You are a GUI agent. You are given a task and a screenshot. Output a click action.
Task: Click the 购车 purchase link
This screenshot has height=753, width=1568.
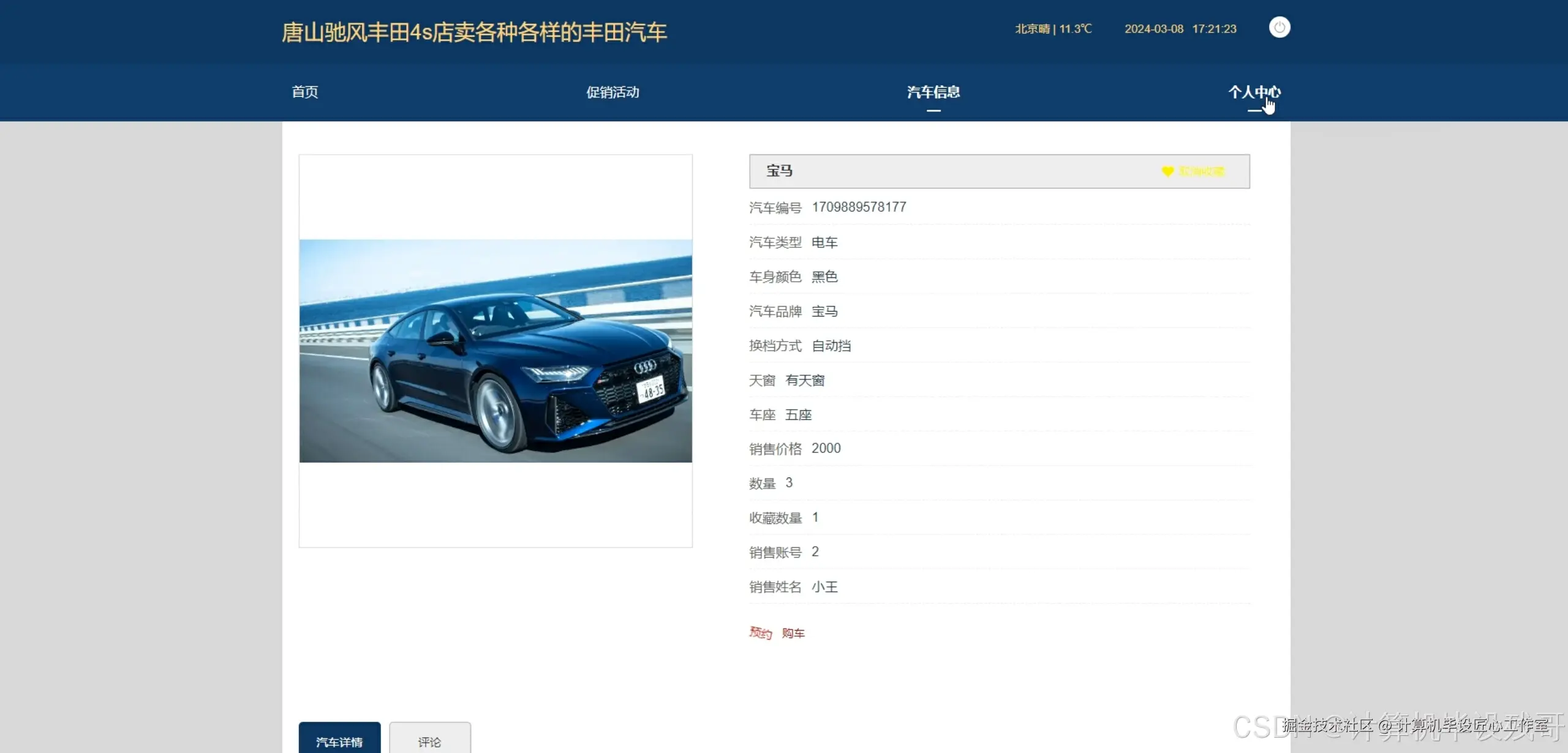pos(793,633)
